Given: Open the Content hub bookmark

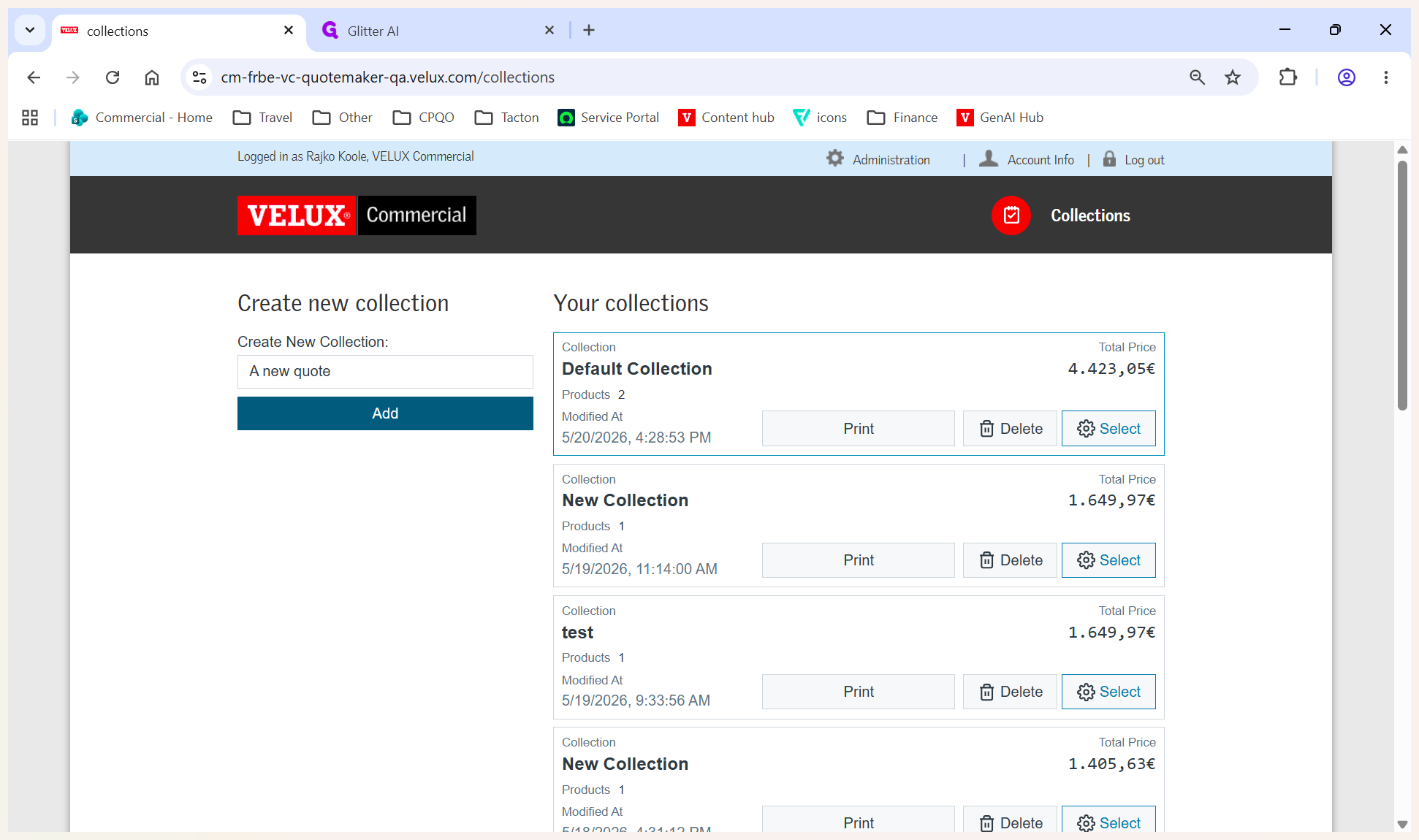Looking at the screenshot, I should (x=726, y=118).
